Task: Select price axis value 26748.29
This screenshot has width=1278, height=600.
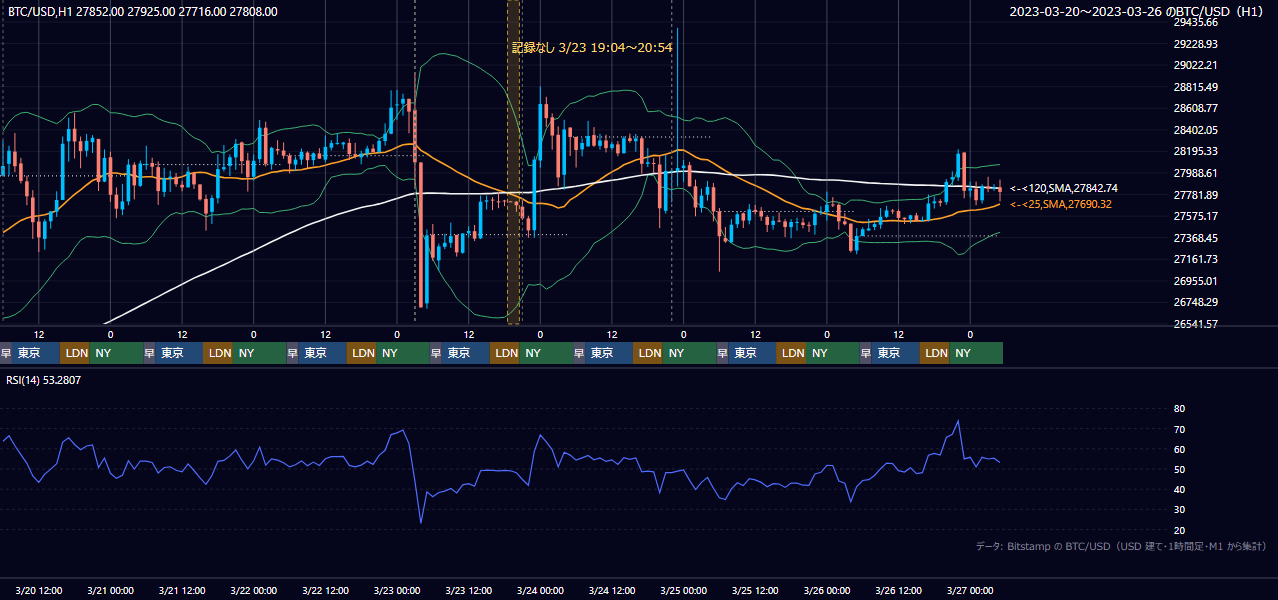Action: click(x=1195, y=302)
